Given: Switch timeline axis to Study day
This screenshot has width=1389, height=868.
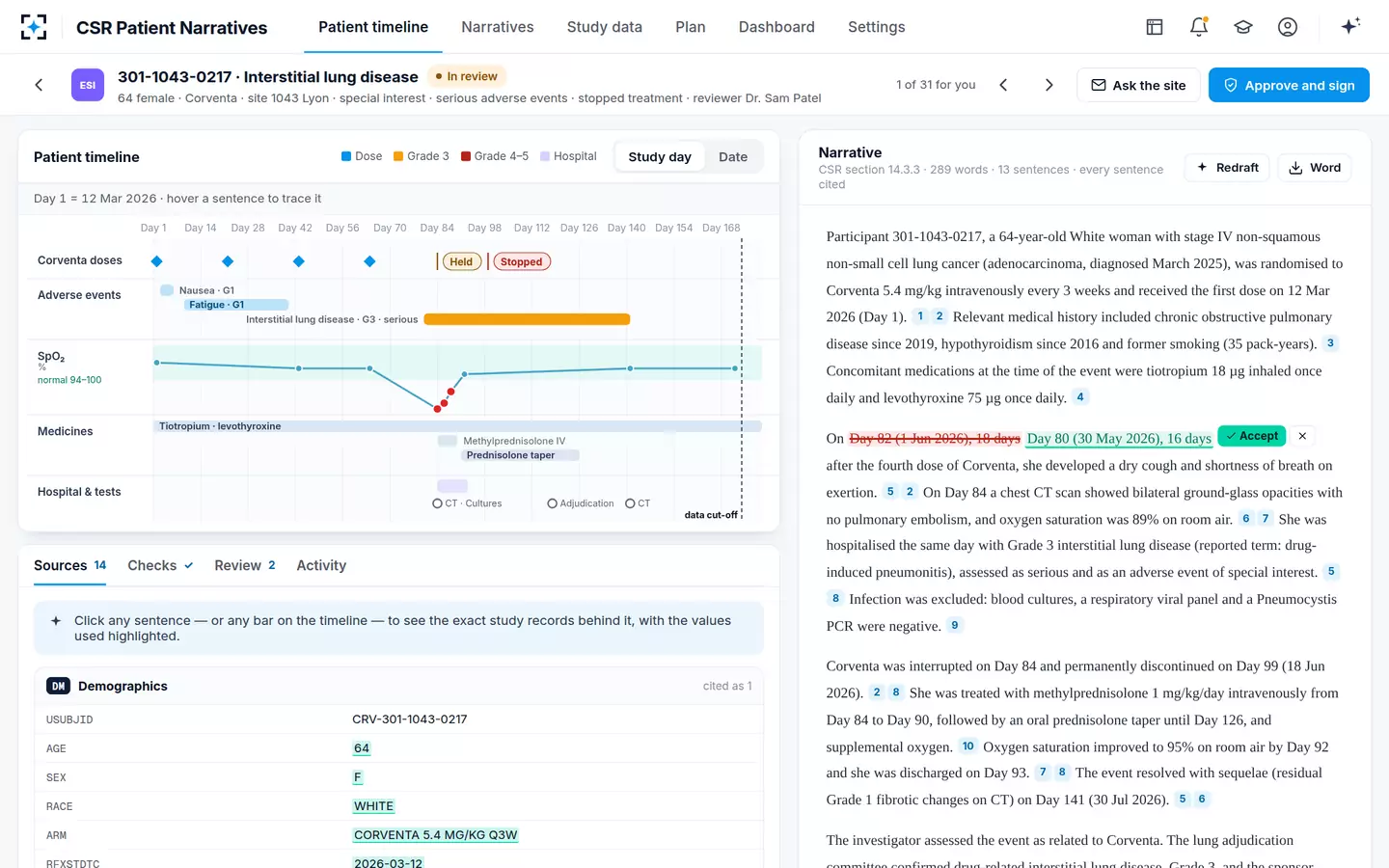Looking at the screenshot, I should tap(660, 157).
